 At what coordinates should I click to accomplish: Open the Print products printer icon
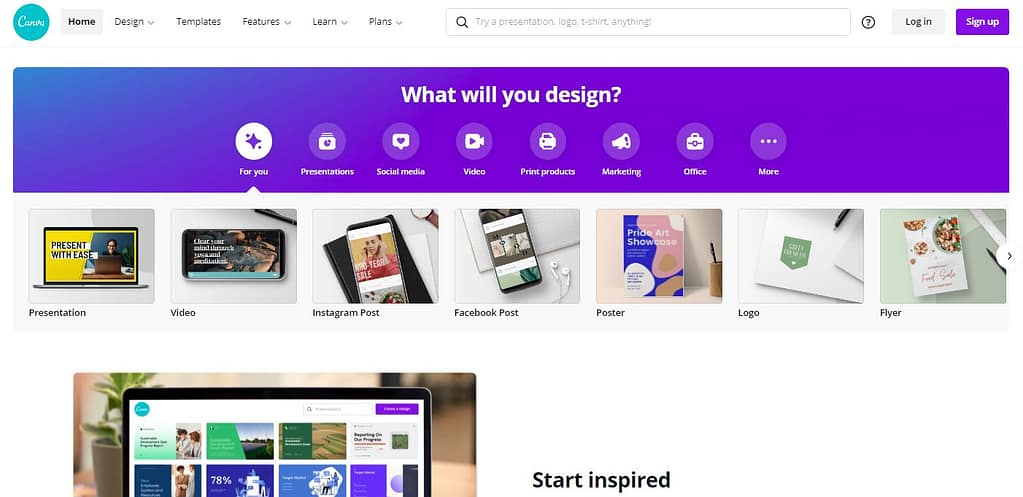click(547, 141)
